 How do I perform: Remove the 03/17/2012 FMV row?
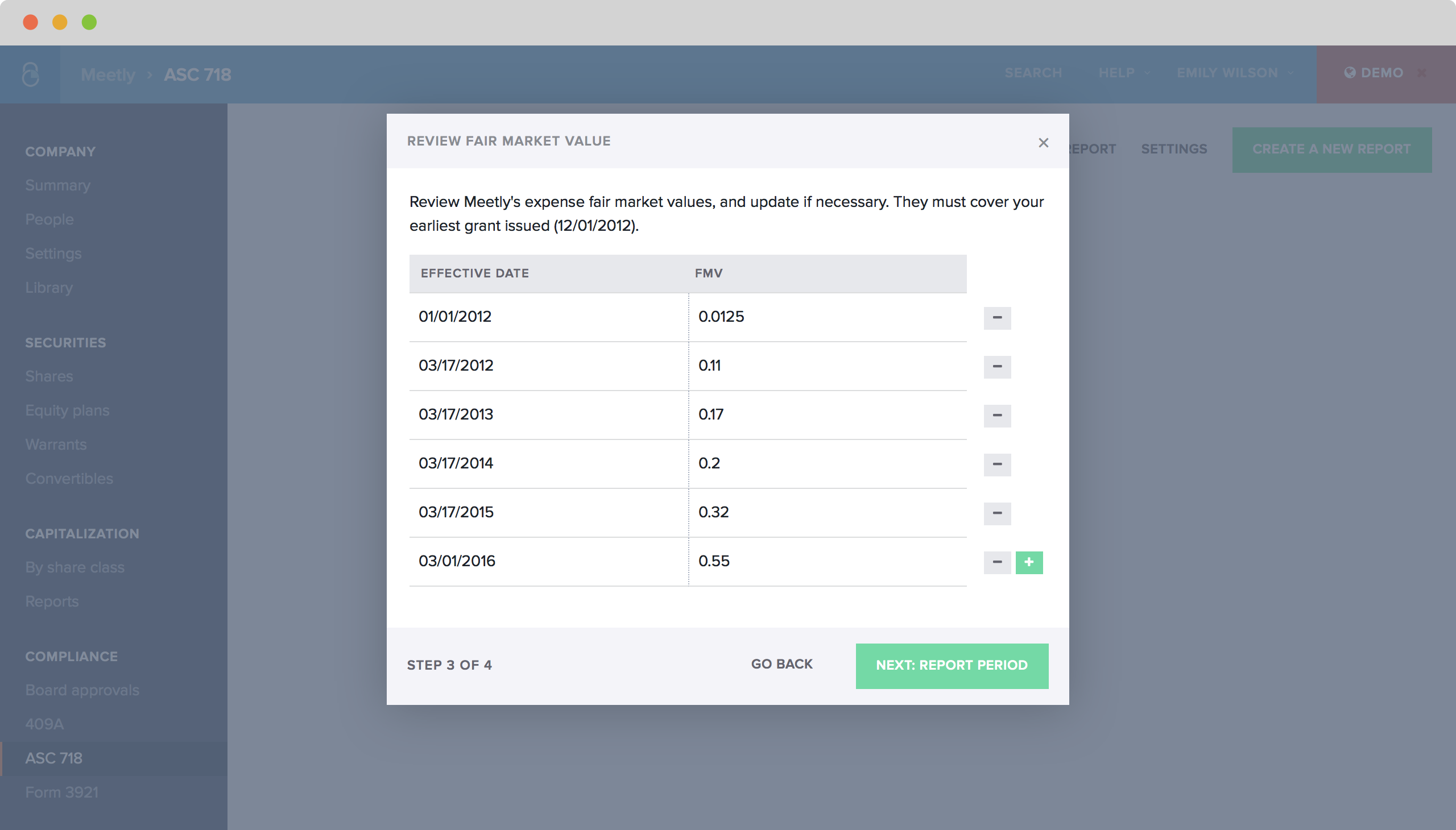[x=996, y=367]
